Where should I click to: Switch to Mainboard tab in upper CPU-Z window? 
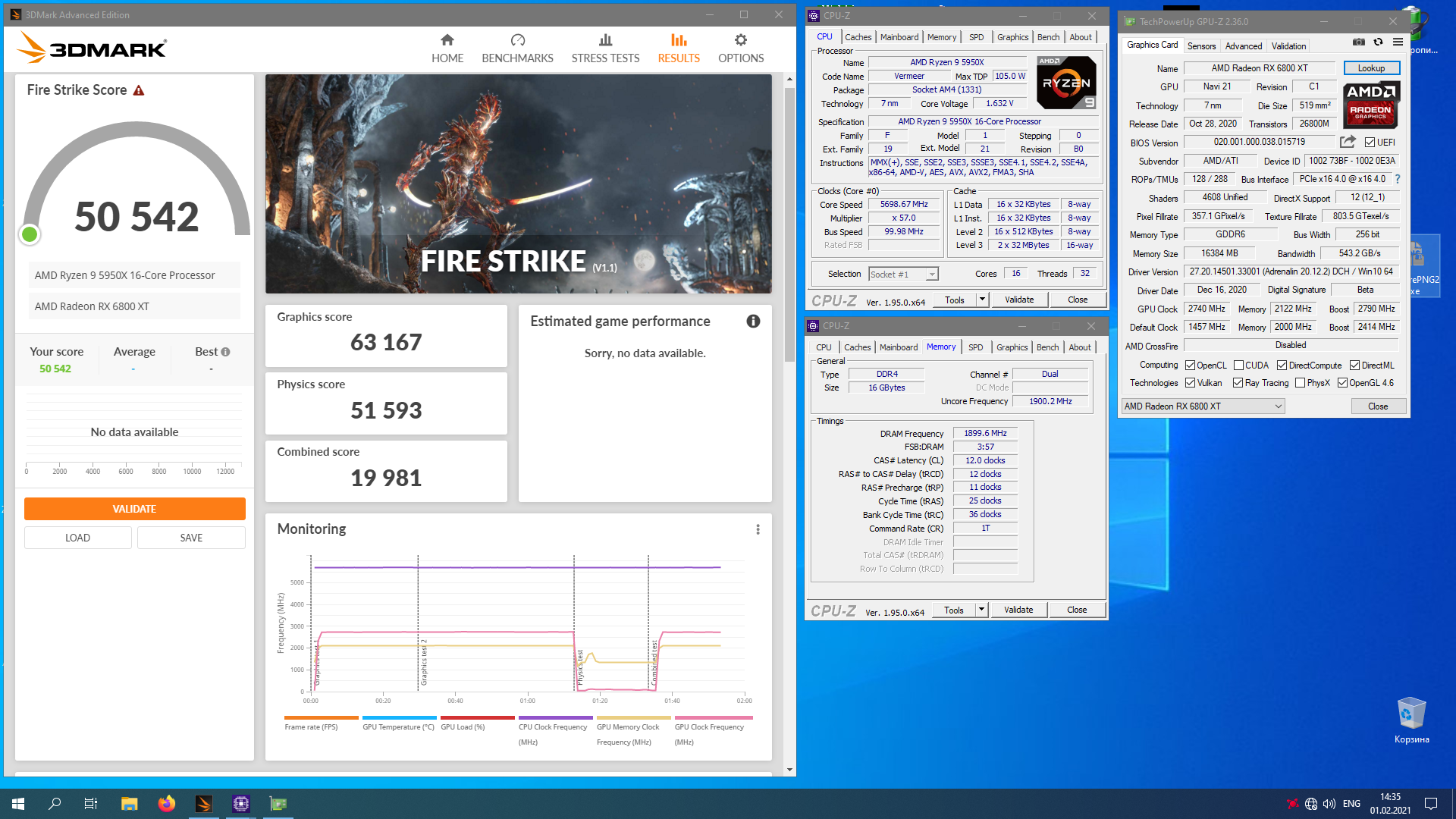coord(899,37)
